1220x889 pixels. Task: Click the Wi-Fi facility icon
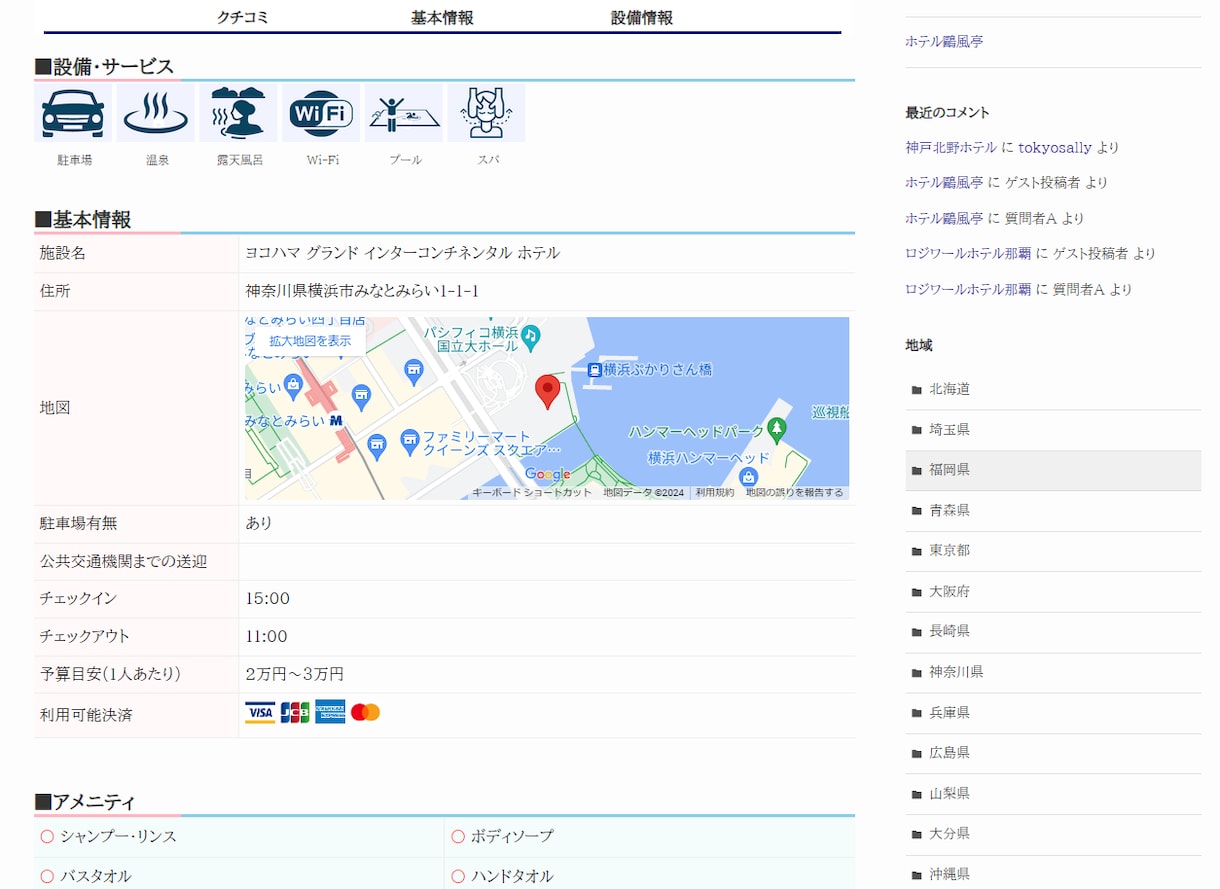point(321,113)
